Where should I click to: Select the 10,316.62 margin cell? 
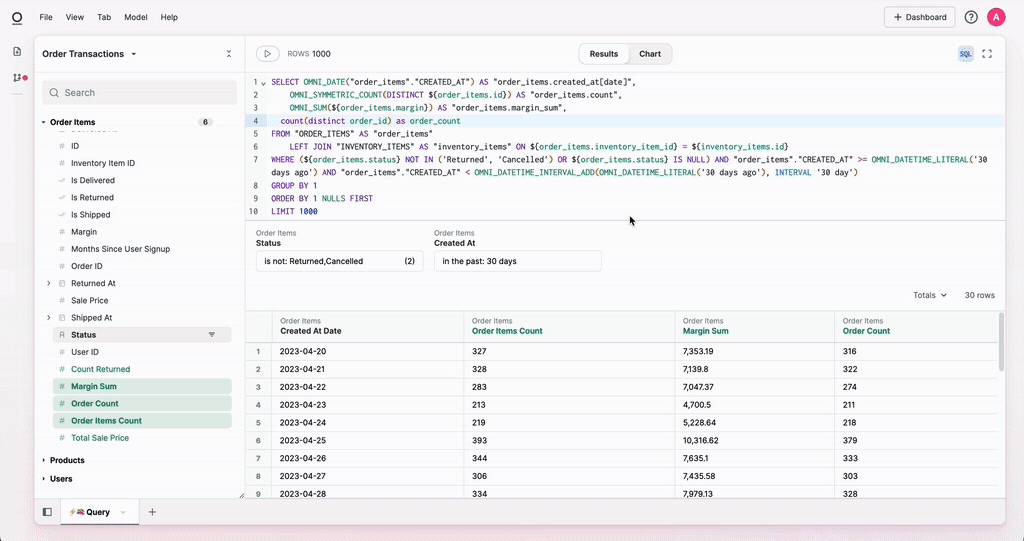[754, 440]
